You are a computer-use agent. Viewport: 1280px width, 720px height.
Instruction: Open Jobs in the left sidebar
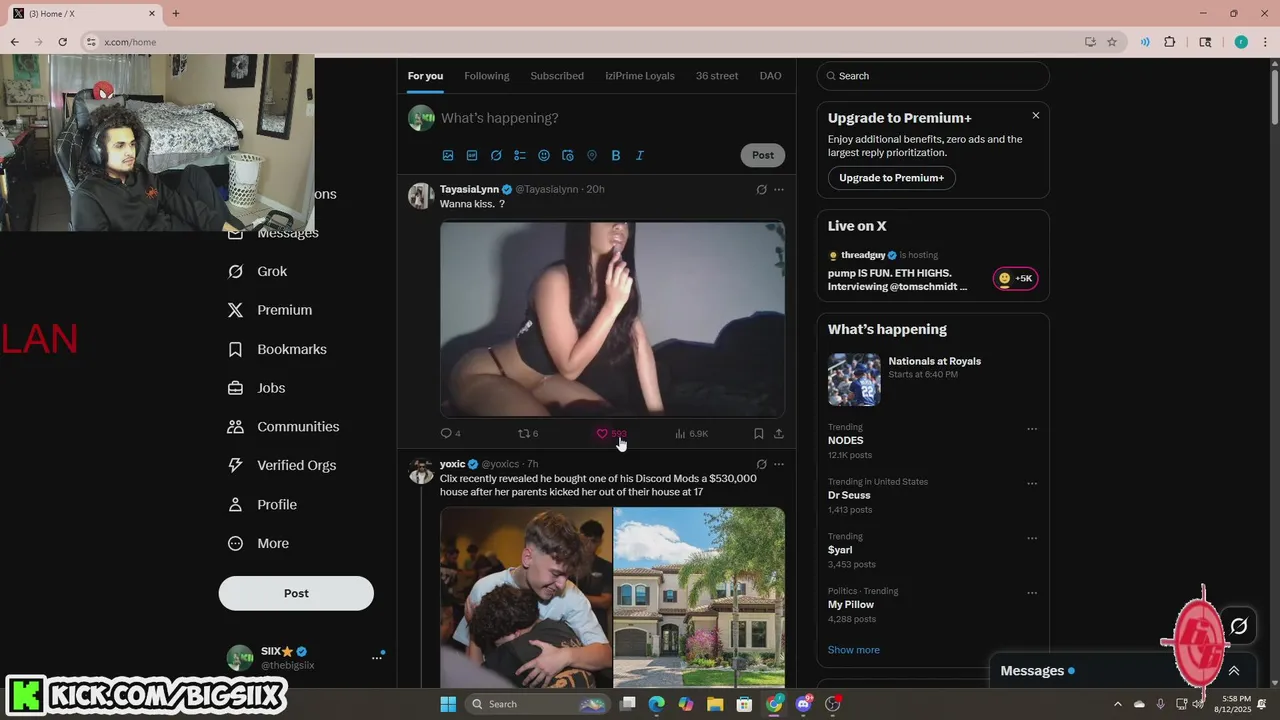click(x=257, y=388)
